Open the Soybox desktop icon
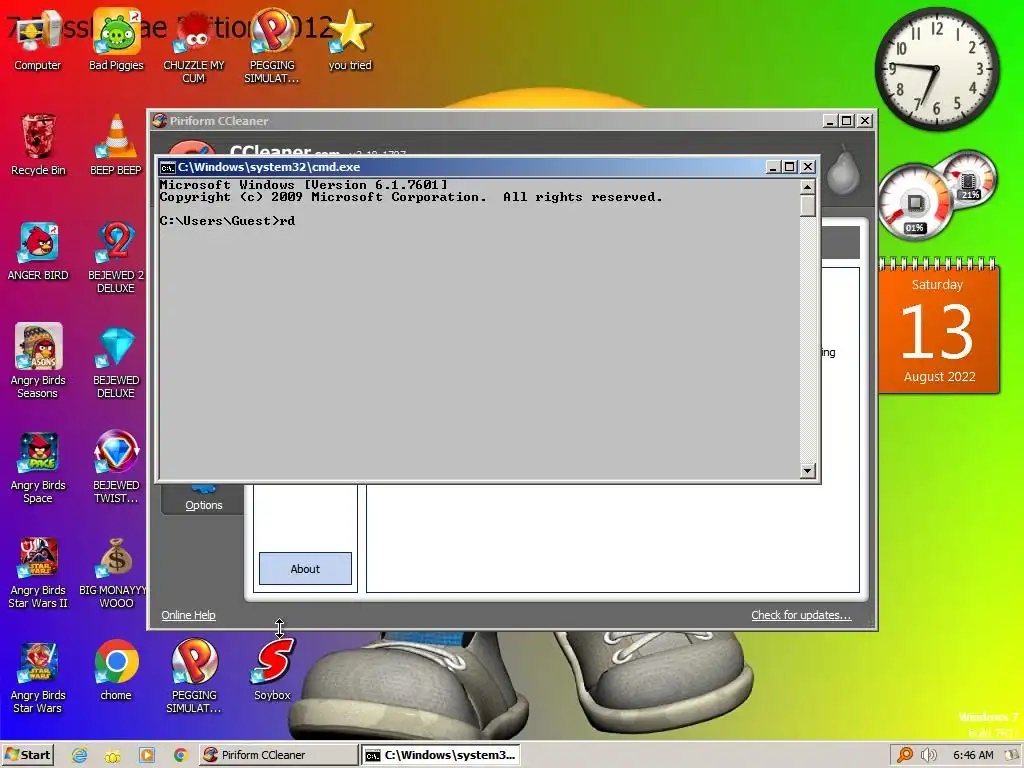The image size is (1024, 768). tap(272, 670)
